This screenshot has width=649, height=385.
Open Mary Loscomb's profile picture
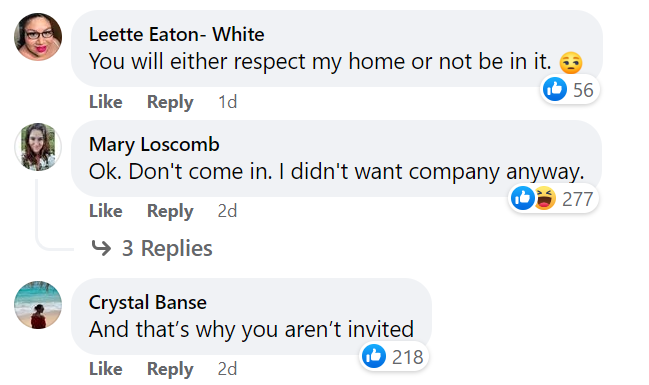tap(38, 147)
